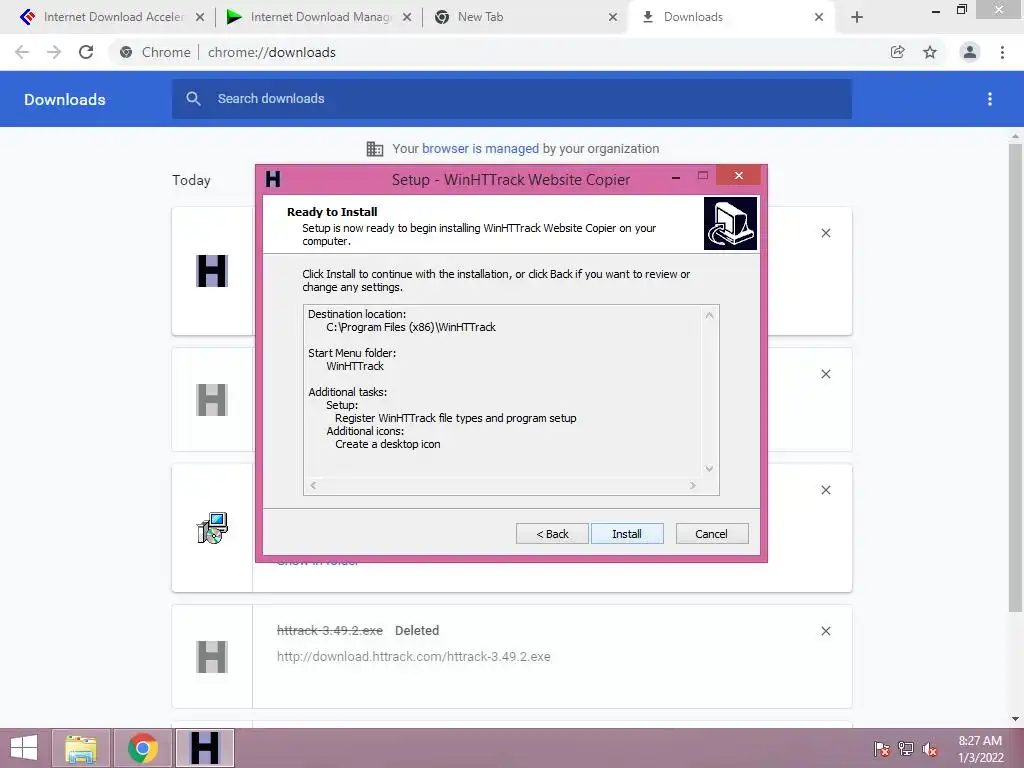Open the Windows Start button

pyautogui.click(x=24, y=748)
